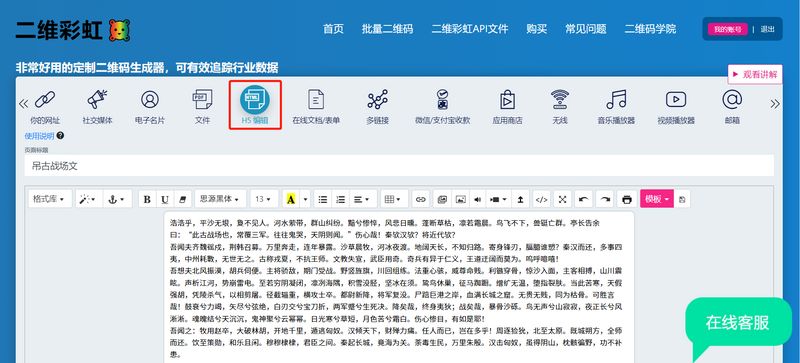
Task: Toggle fullscreen editor mode icon
Action: [563, 199]
